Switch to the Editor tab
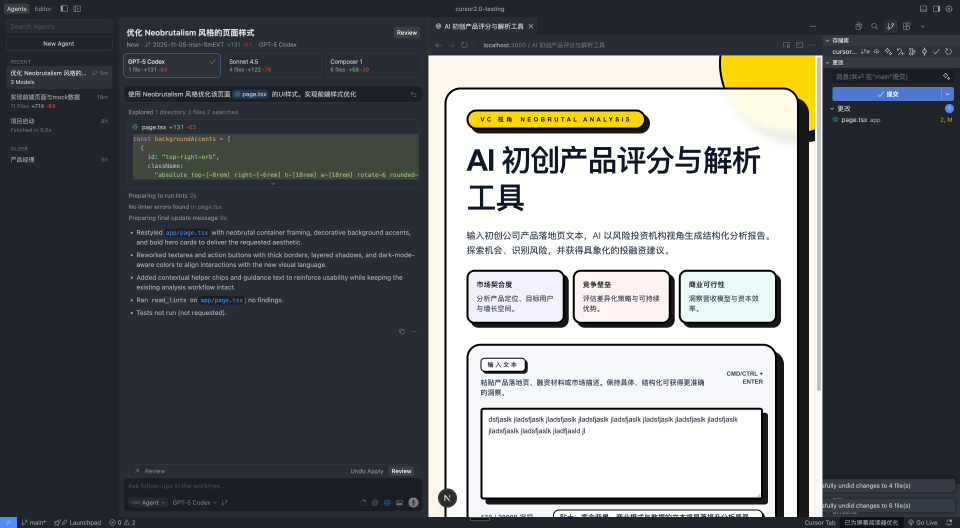960x528 pixels. pyautogui.click(x=43, y=8)
